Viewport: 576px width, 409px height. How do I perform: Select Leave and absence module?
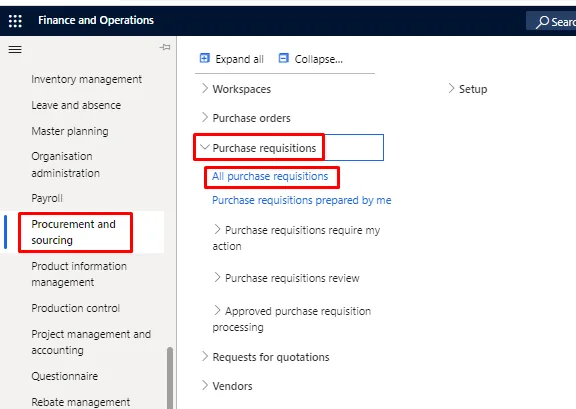click(x=76, y=105)
